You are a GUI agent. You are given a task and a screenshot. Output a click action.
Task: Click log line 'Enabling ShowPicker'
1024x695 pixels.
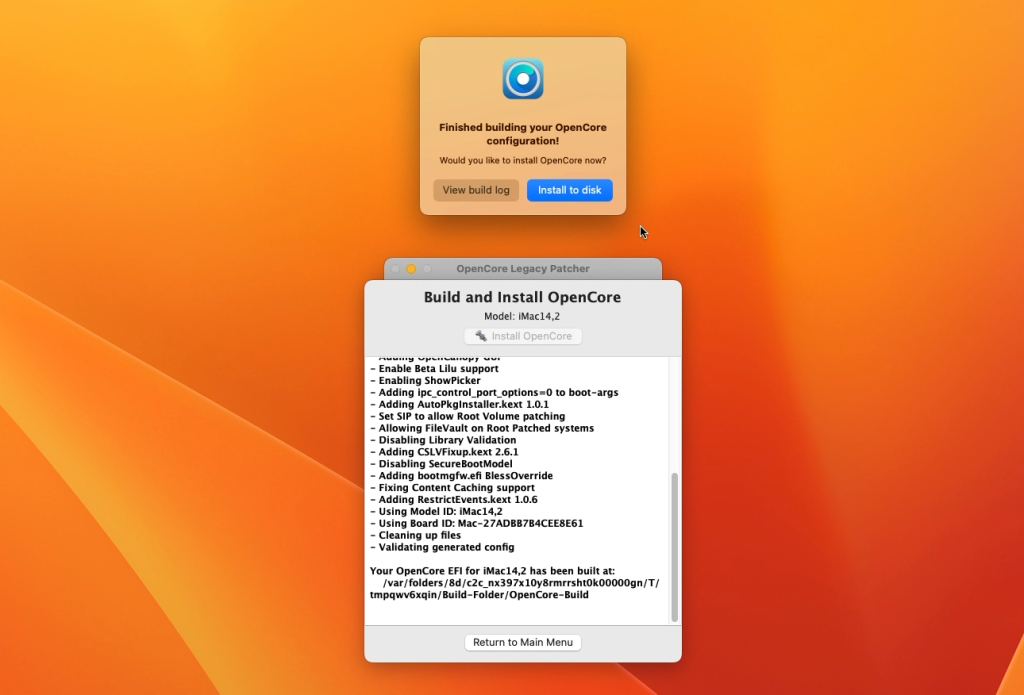point(425,380)
